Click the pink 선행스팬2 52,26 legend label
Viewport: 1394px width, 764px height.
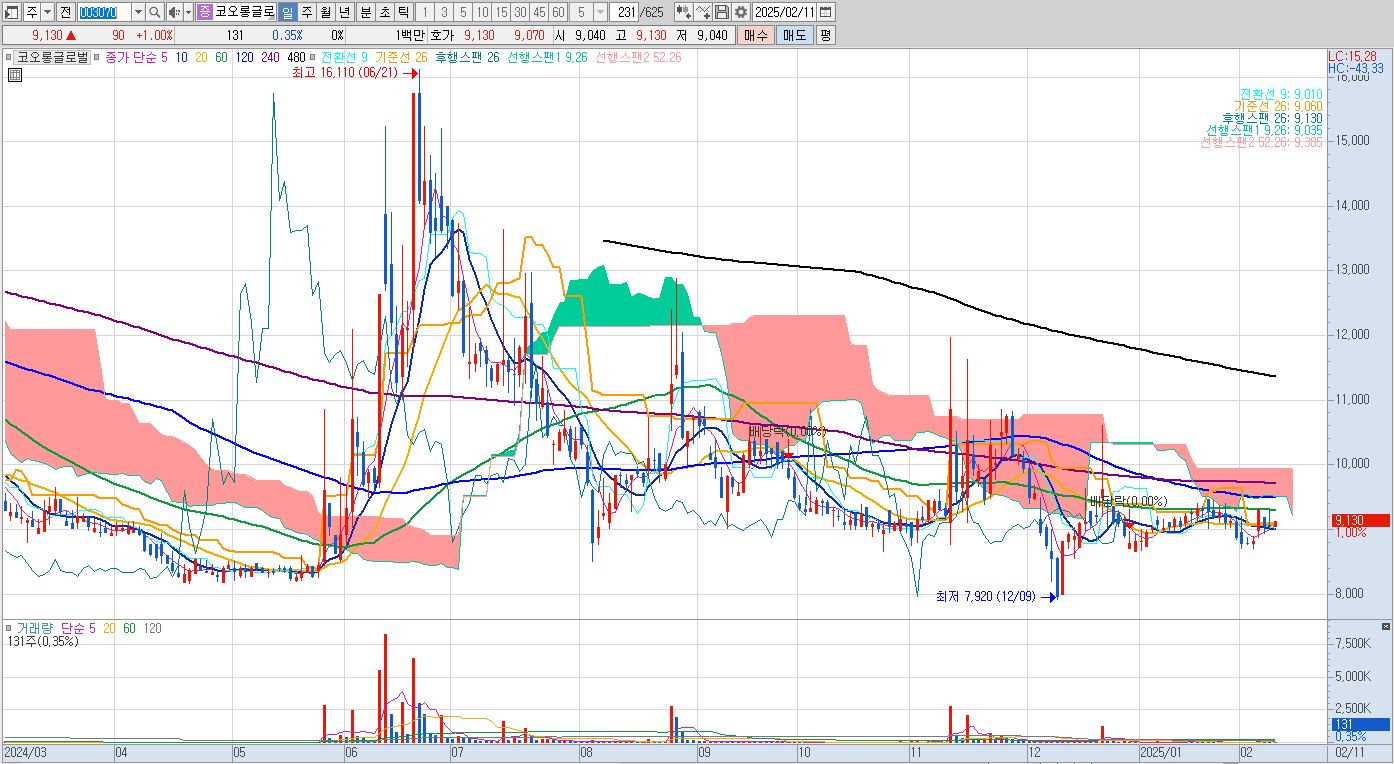tap(638, 58)
